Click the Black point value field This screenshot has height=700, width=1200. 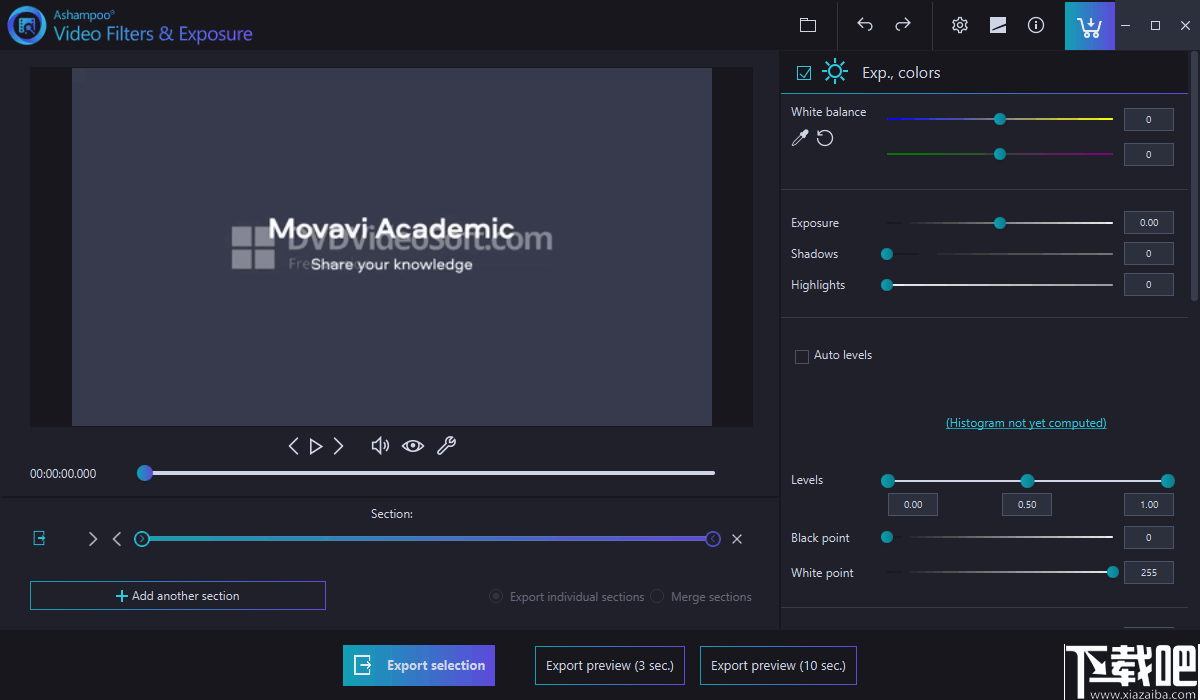tap(1149, 538)
